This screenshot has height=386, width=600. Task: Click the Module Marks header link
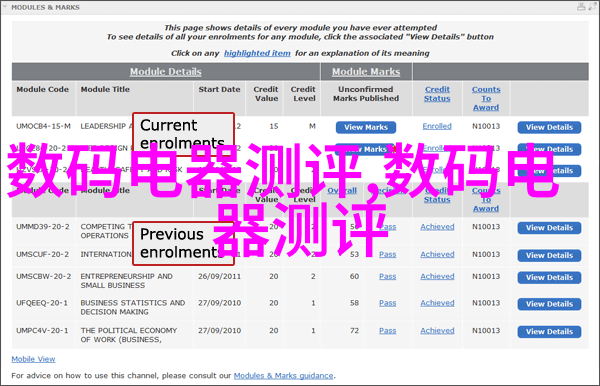pyautogui.click(x=366, y=72)
